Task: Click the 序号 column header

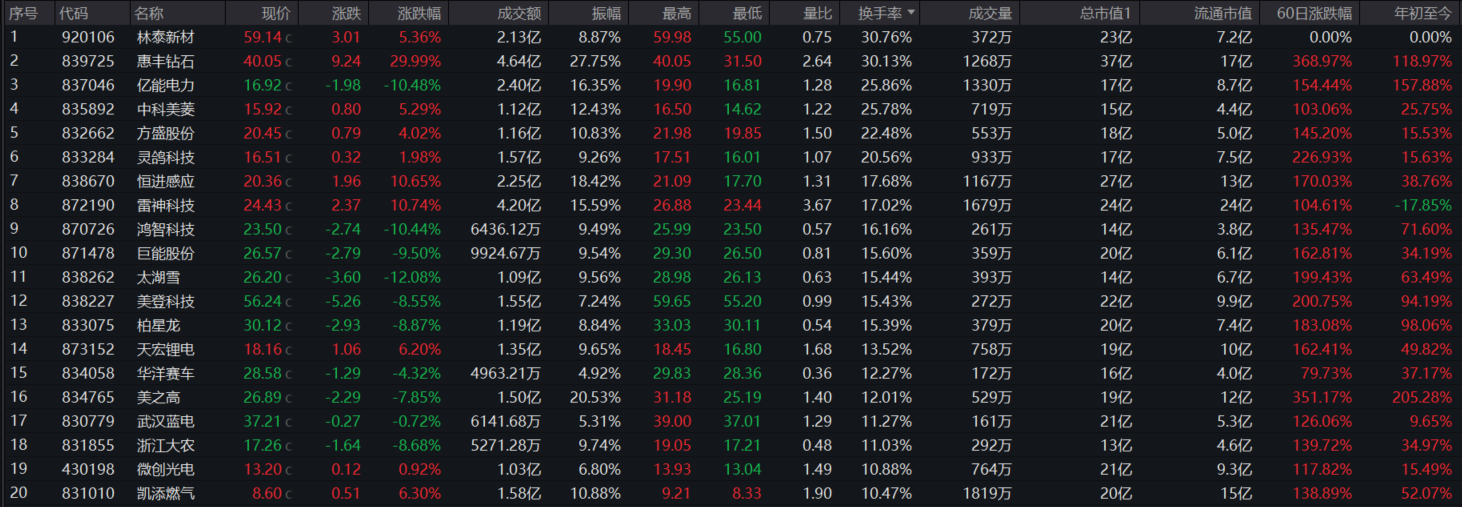Action: tap(23, 14)
